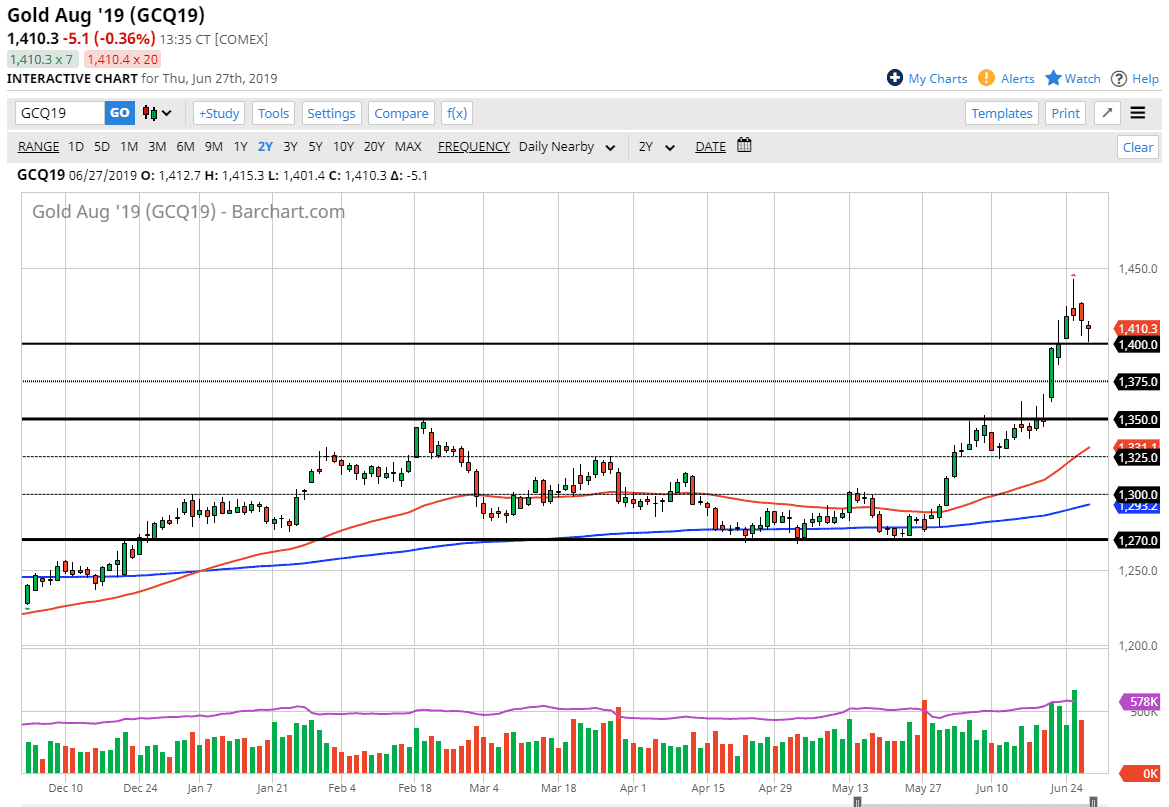Switch range to 6M
This screenshot has height=807, width=1169.
pyautogui.click(x=185, y=147)
